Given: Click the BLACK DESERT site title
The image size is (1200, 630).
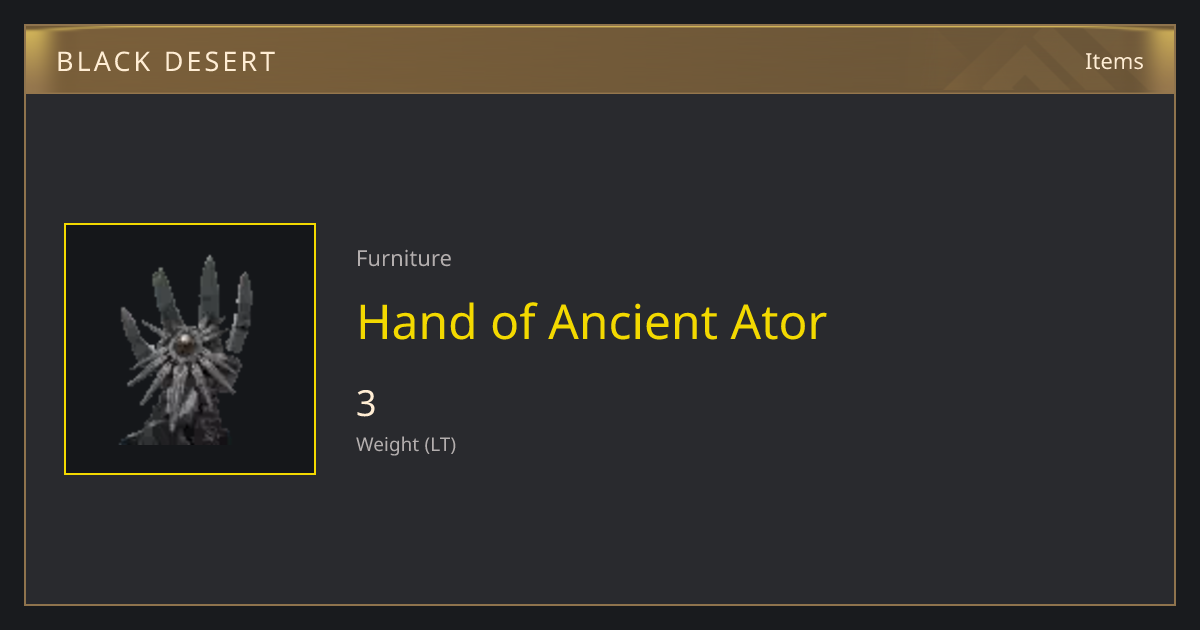Looking at the screenshot, I should [x=166, y=62].
